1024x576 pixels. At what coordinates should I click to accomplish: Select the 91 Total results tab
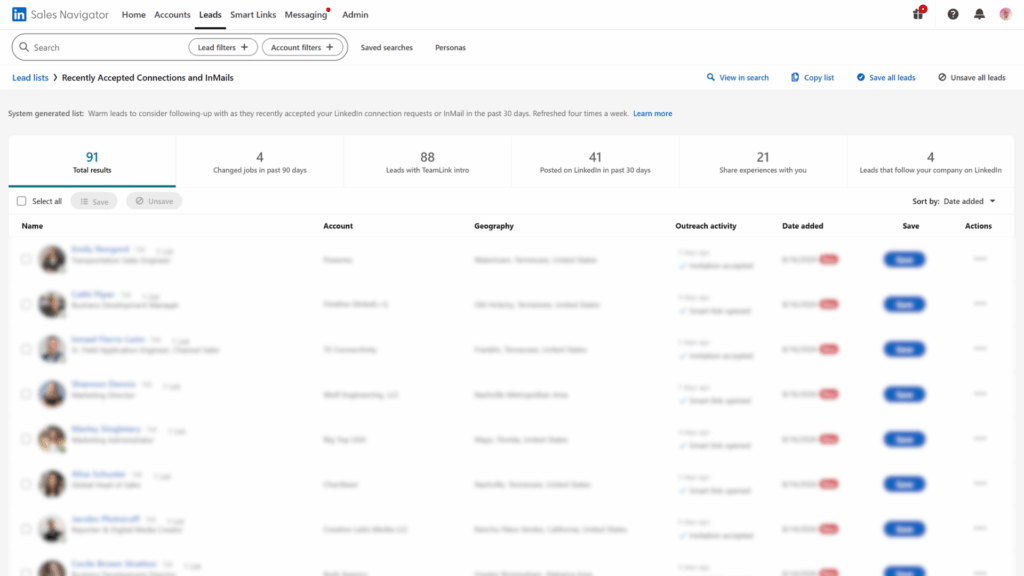(92, 161)
